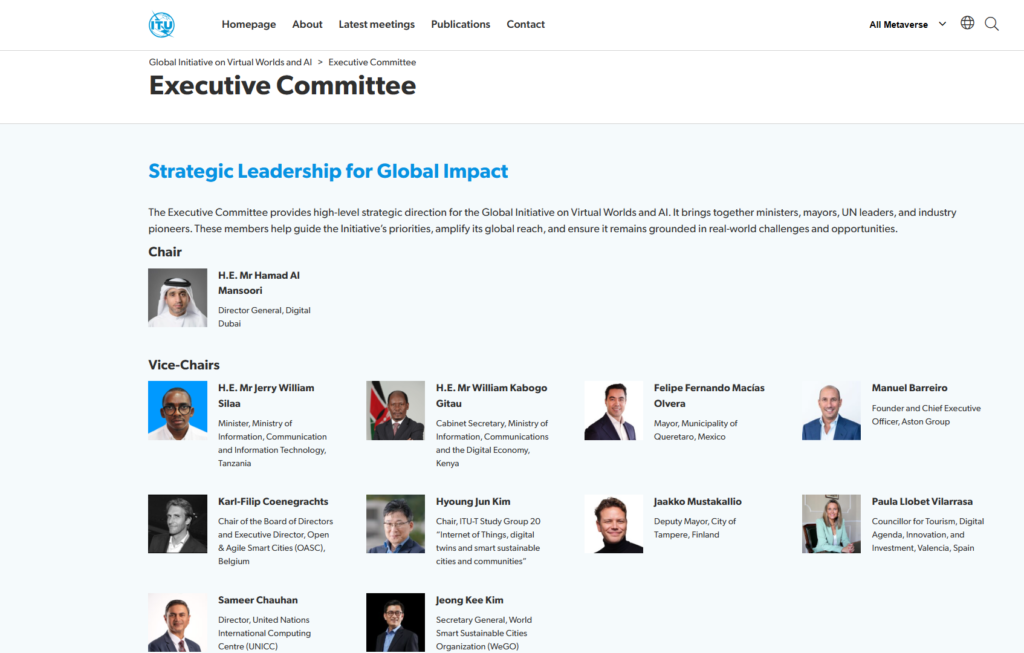Select Karl-Filip Coenegrachts' black-and-white photo
This screenshot has width=1024, height=653.
[x=178, y=524]
